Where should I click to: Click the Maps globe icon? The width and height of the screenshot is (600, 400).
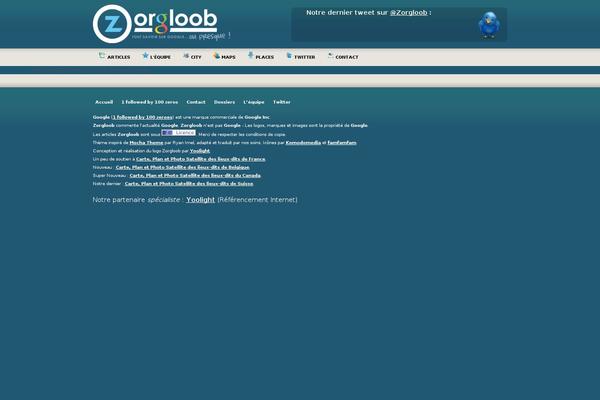pos(216,56)
